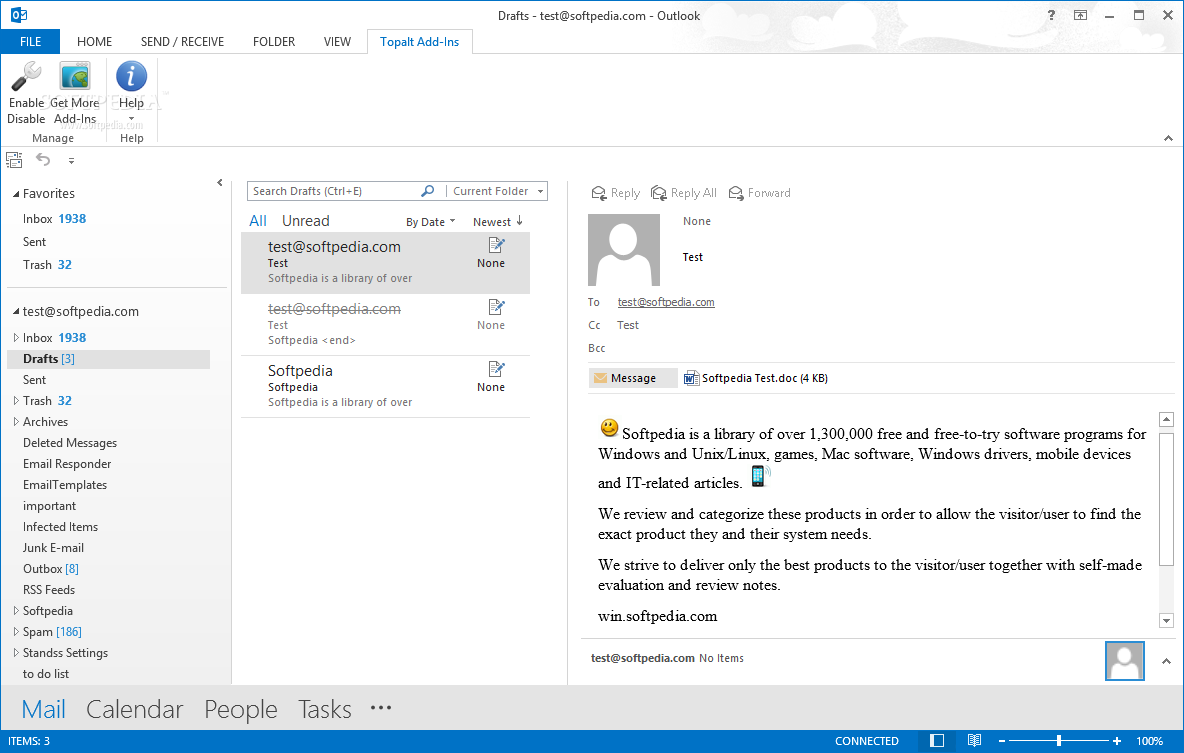Screen dimensions: 1184x753
Task: Switch to Reading view in status bar
Action: pos(974,741)
